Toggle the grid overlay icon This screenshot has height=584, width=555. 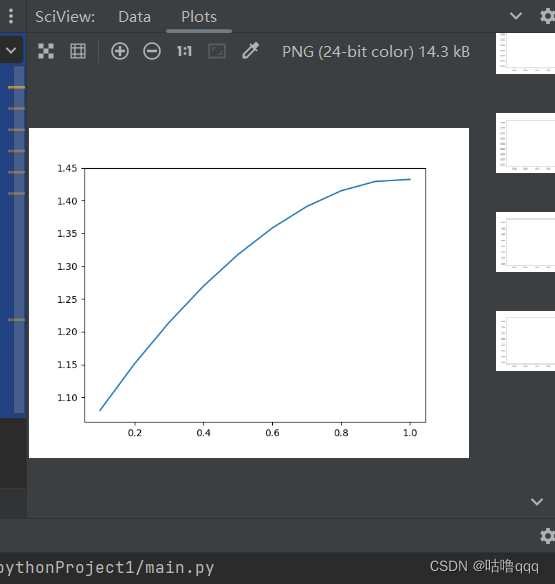(78, 51)
